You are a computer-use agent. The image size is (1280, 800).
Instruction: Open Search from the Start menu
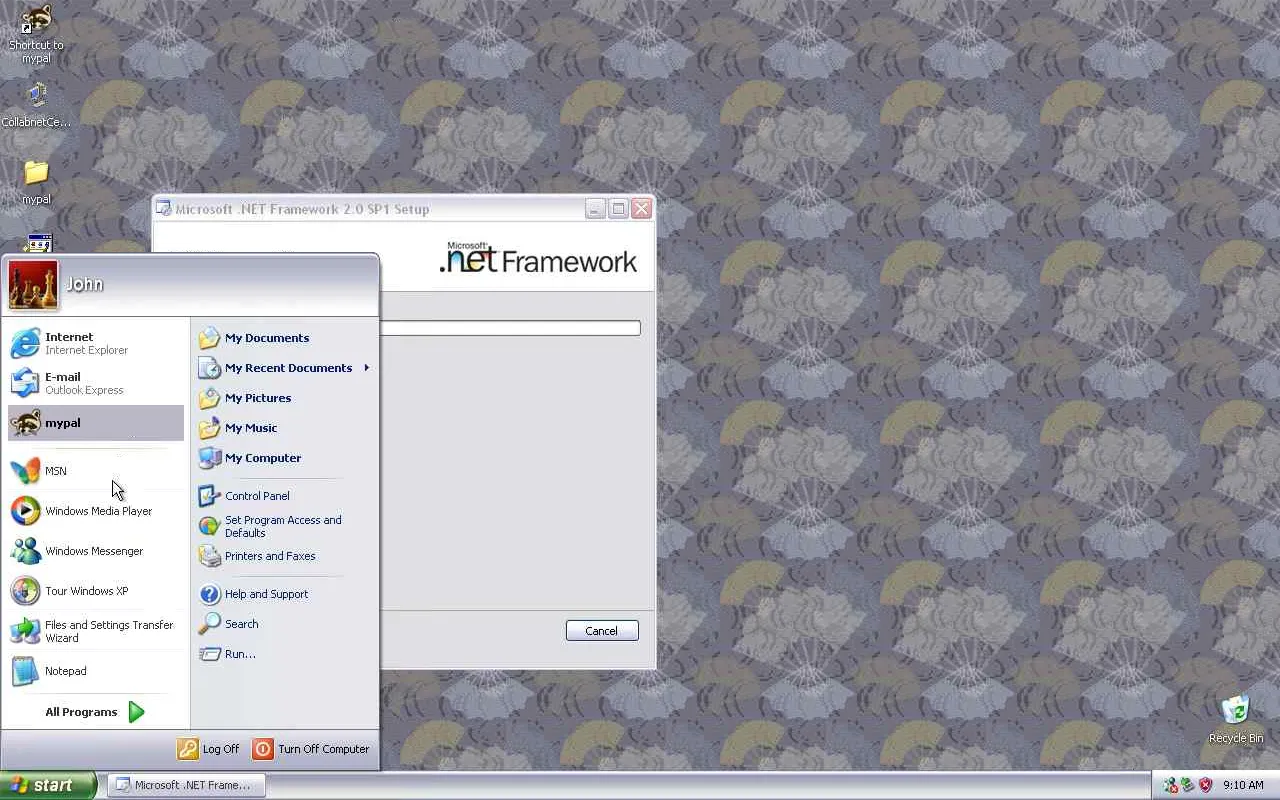285,624
